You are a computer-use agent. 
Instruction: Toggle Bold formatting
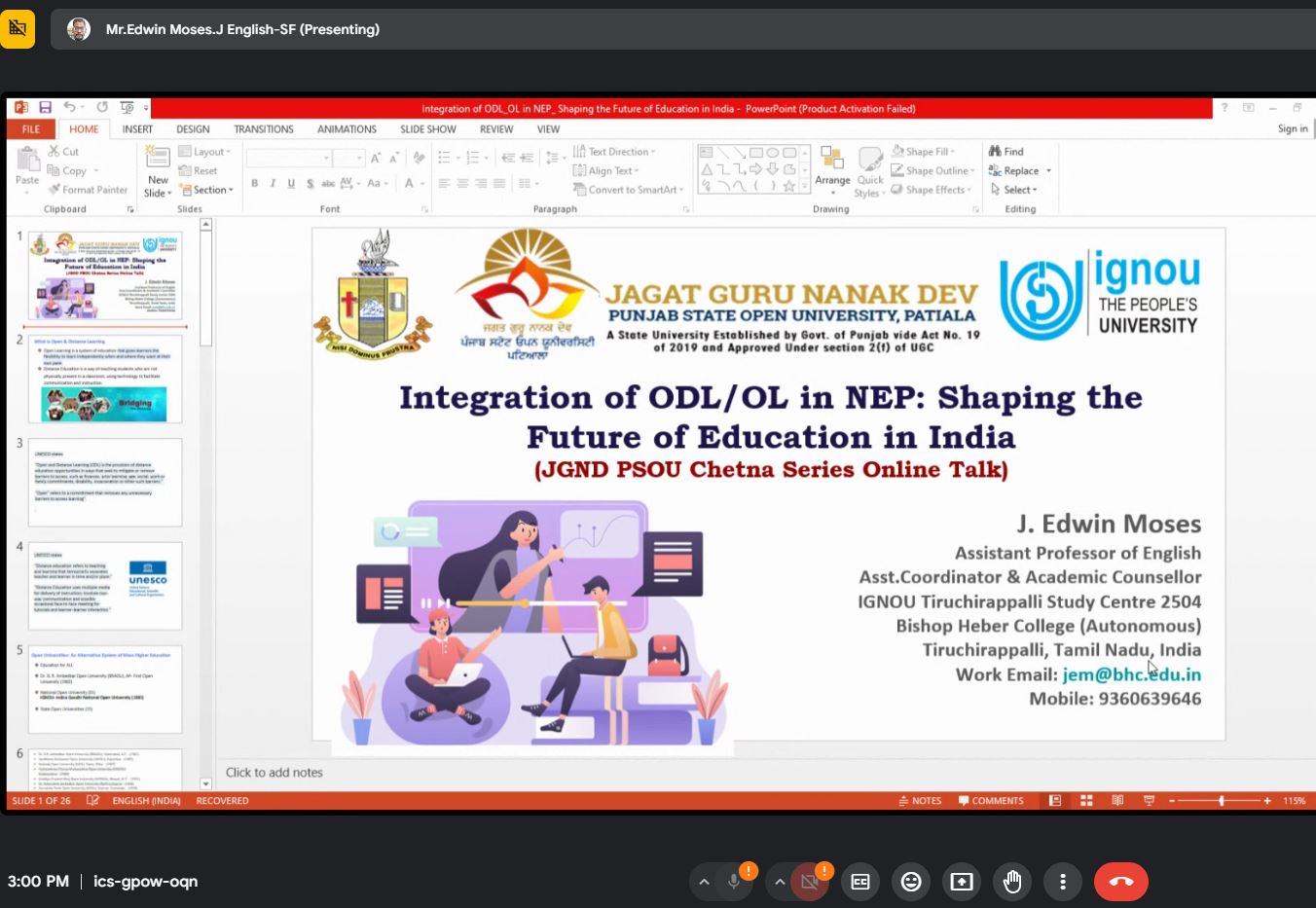255,183
